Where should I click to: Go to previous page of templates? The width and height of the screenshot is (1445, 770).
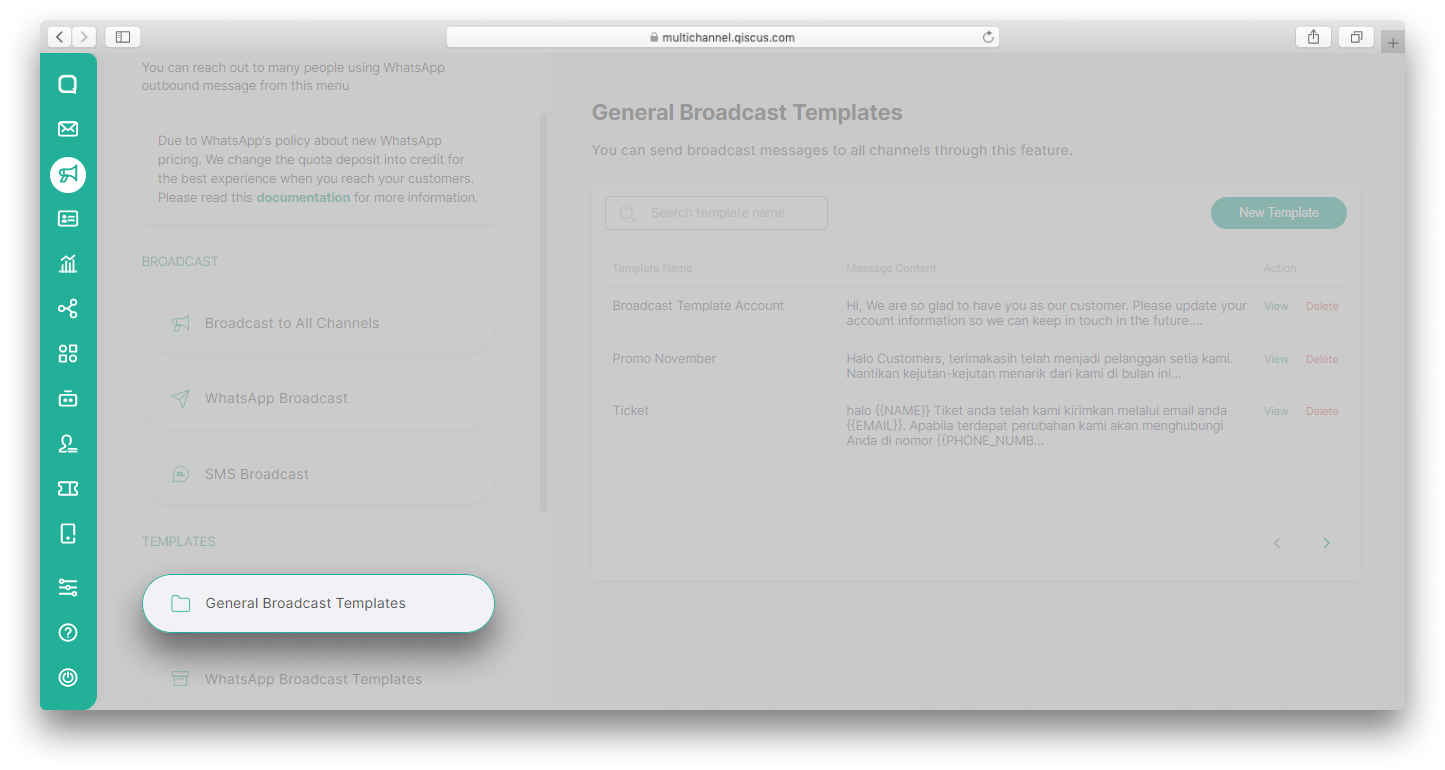click(1277, 543)
